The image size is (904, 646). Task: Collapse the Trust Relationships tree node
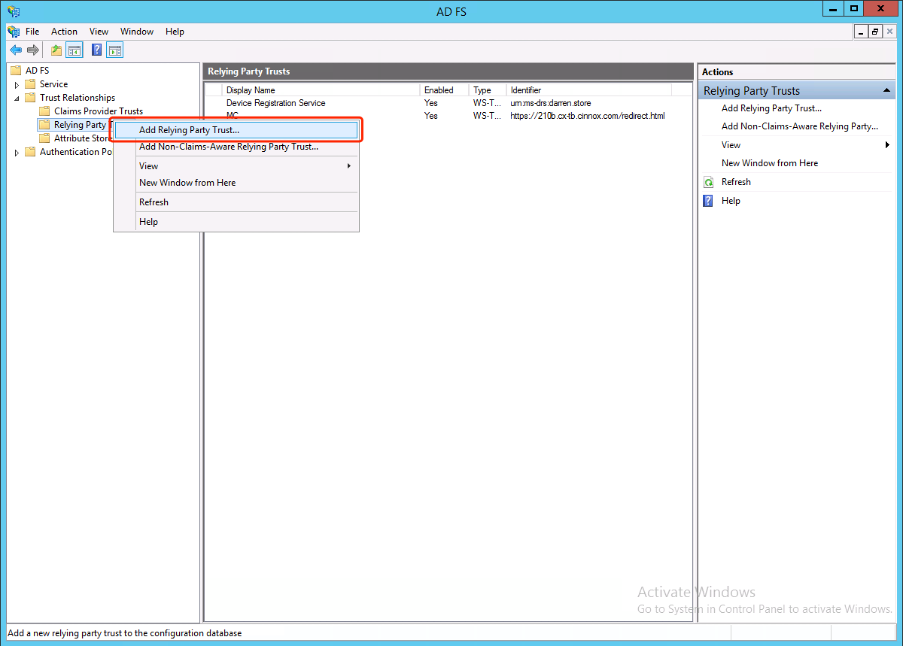coord(17,98)
